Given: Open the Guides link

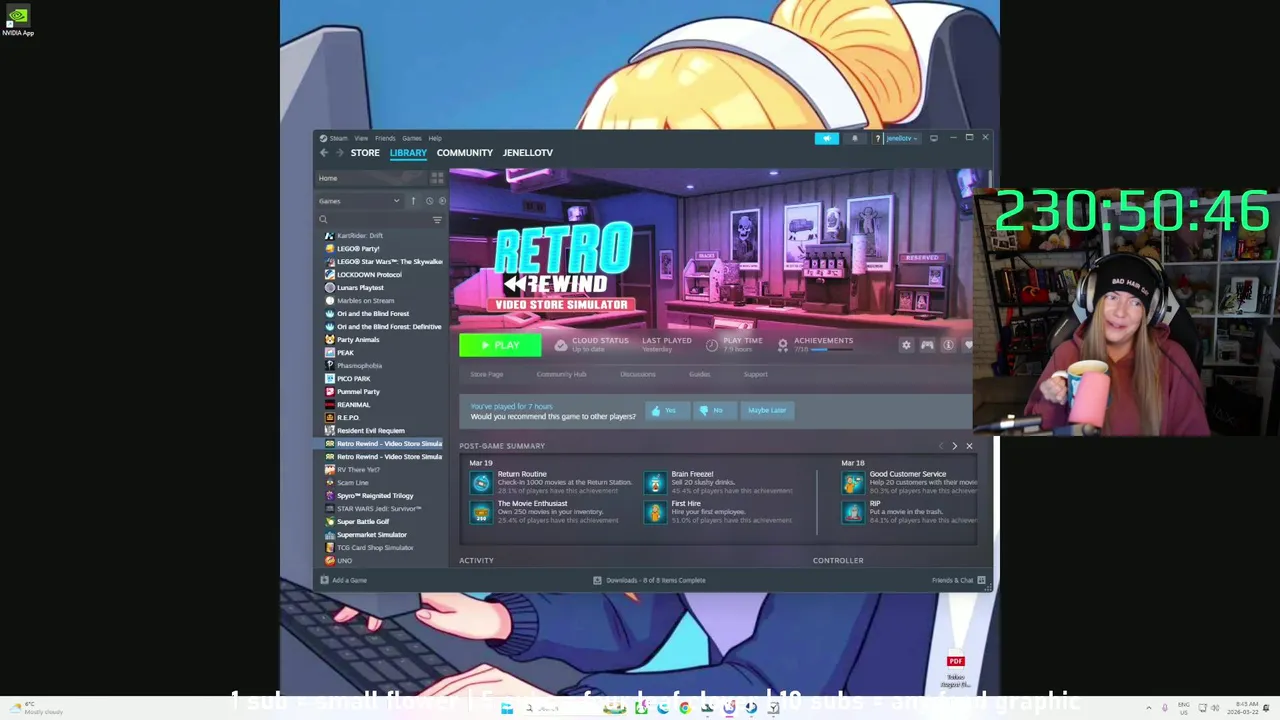Looking at the screenshot, I should 699,374.
